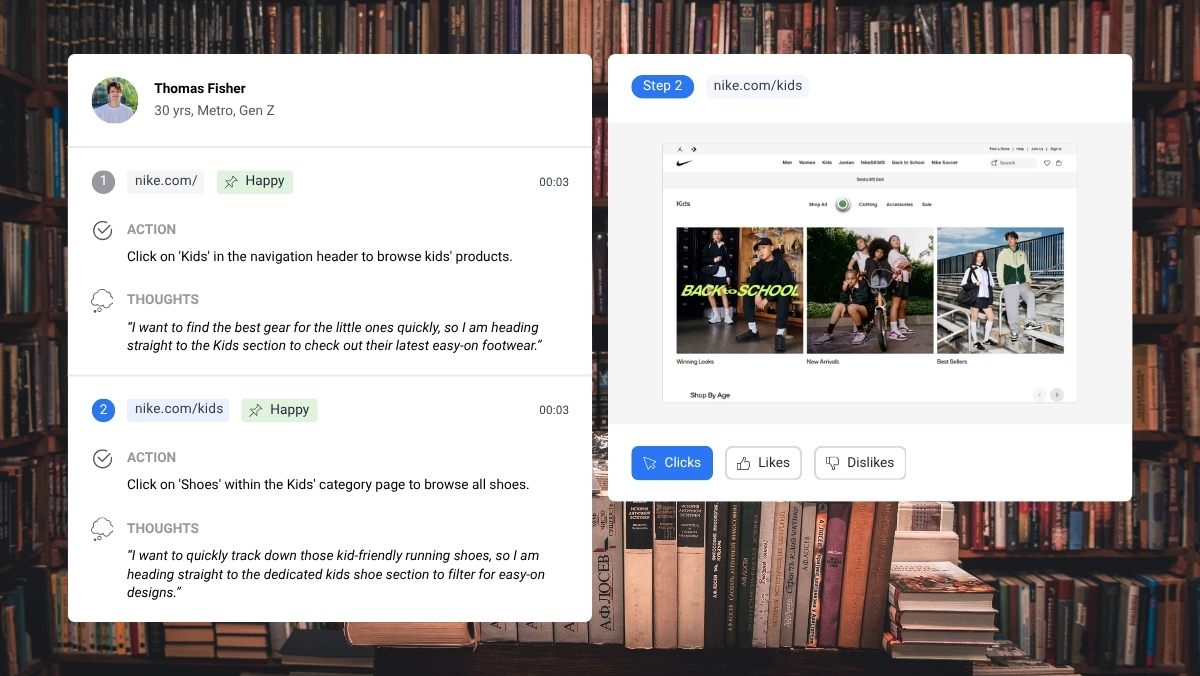
Task: Click the thought cloud icon in step 2
Action: [x=102, y=529]
